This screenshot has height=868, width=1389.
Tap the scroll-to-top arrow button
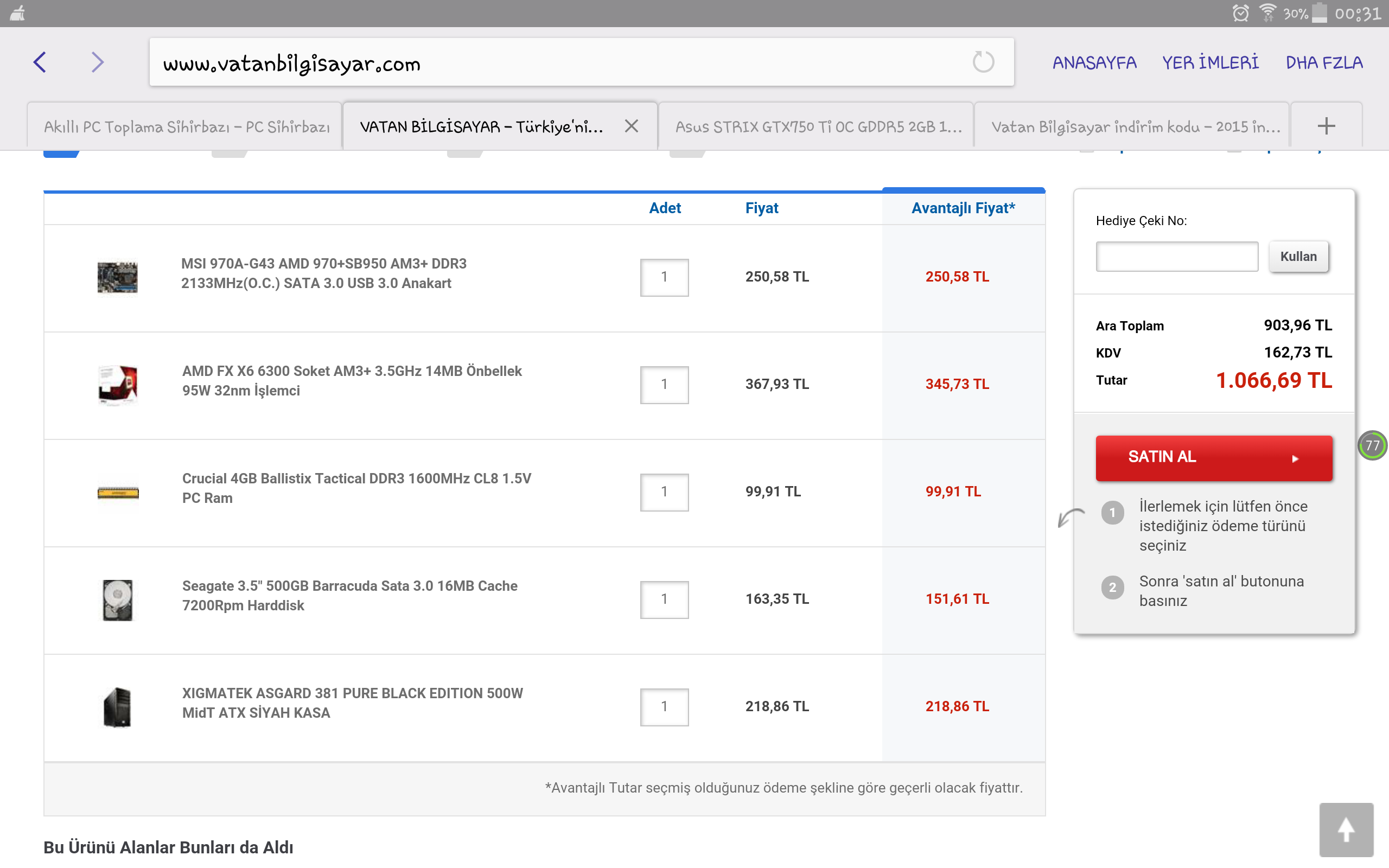click(1346, 830)
